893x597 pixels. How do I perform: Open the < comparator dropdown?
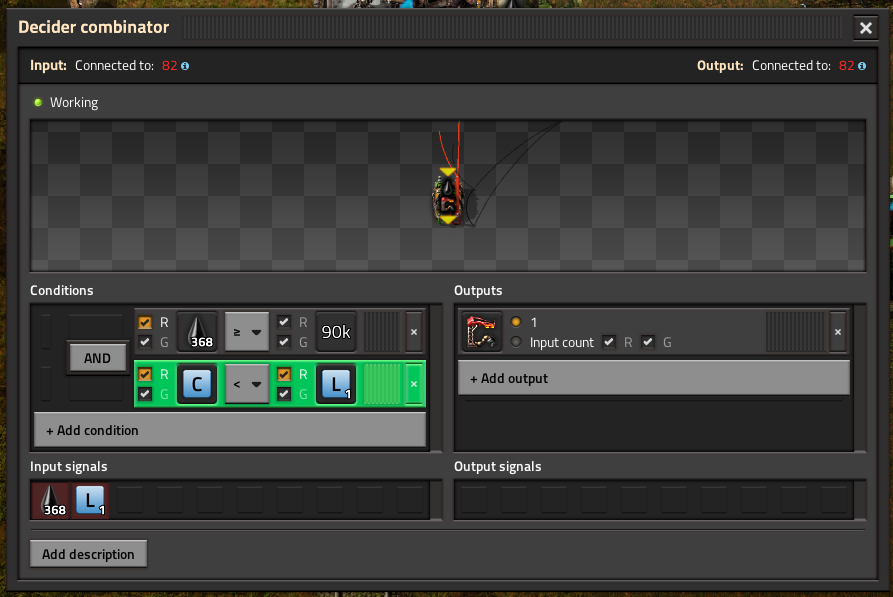(247, 384)
